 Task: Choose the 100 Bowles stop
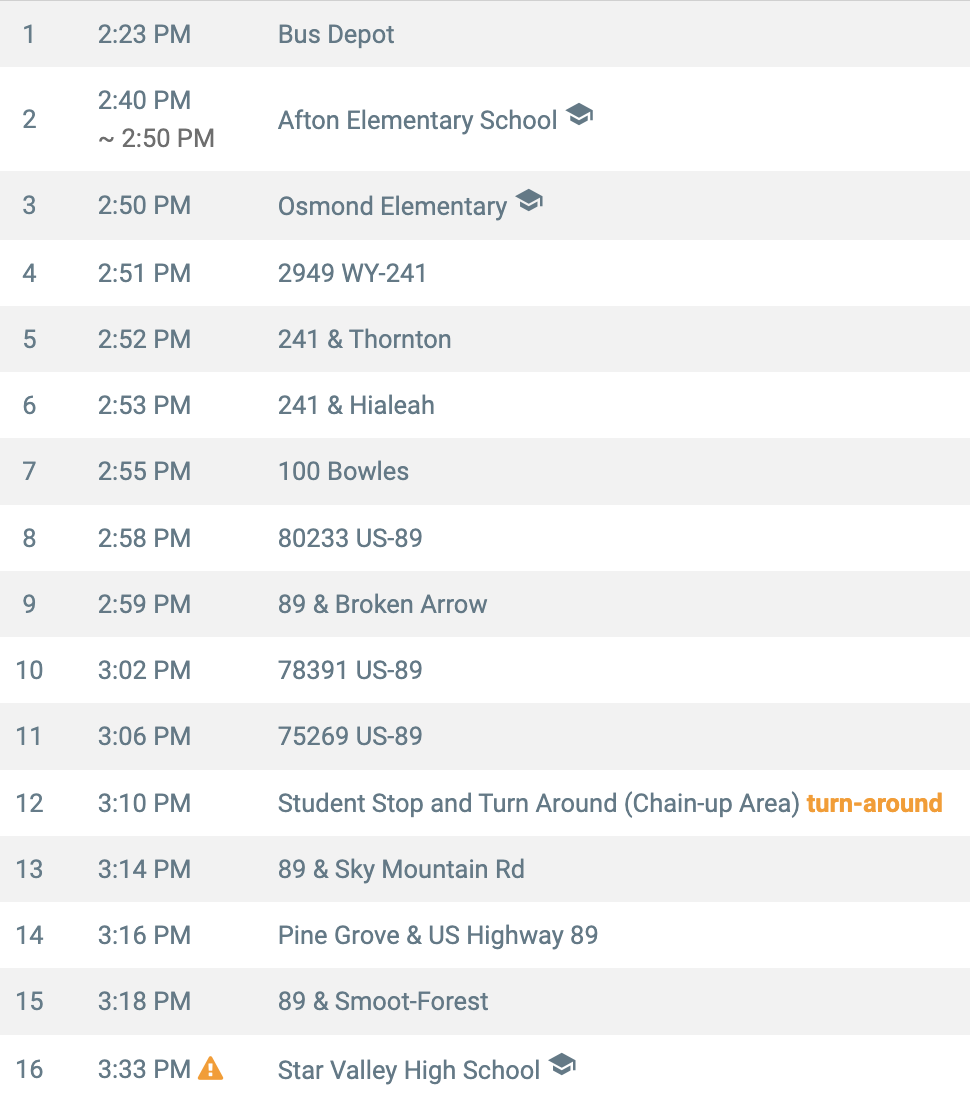485,471
